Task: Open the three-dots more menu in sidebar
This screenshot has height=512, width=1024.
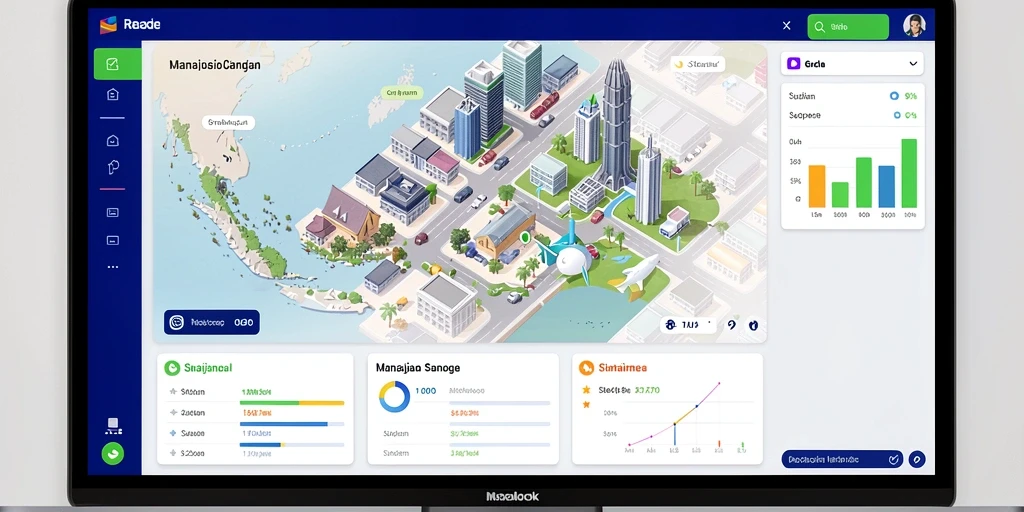Action: tap(112, 266)
